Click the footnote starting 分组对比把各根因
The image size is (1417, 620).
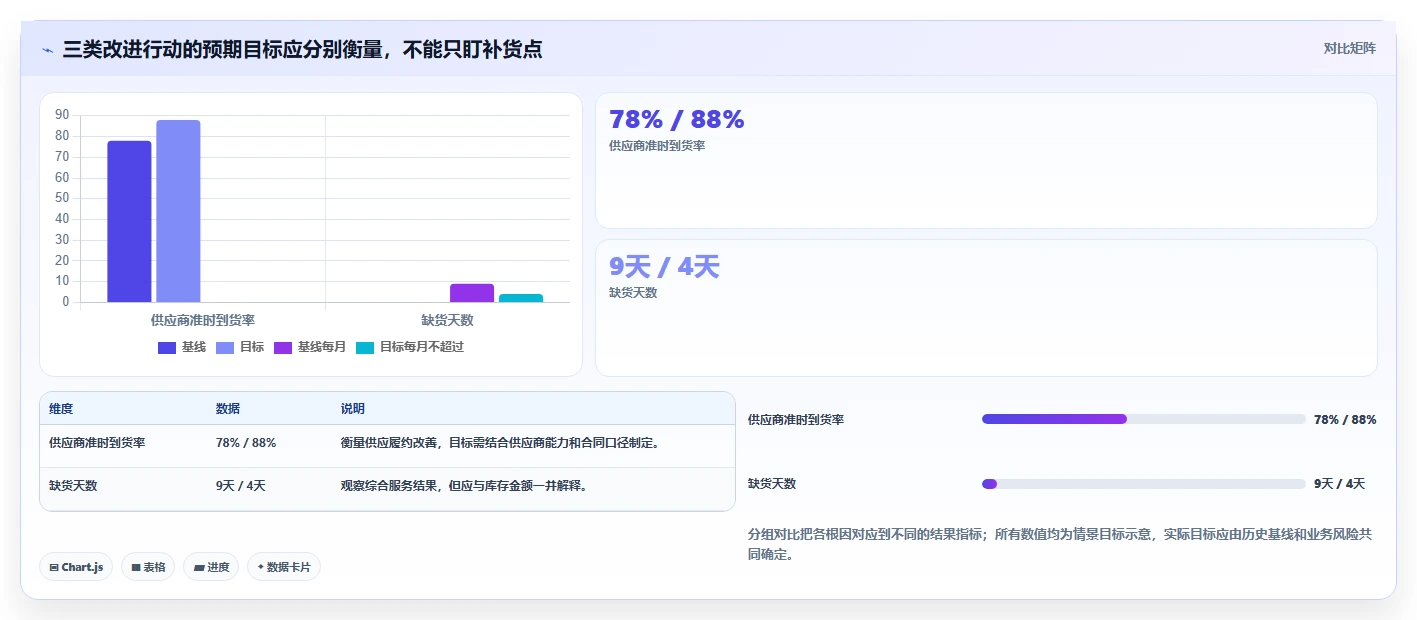[1060, 544]
